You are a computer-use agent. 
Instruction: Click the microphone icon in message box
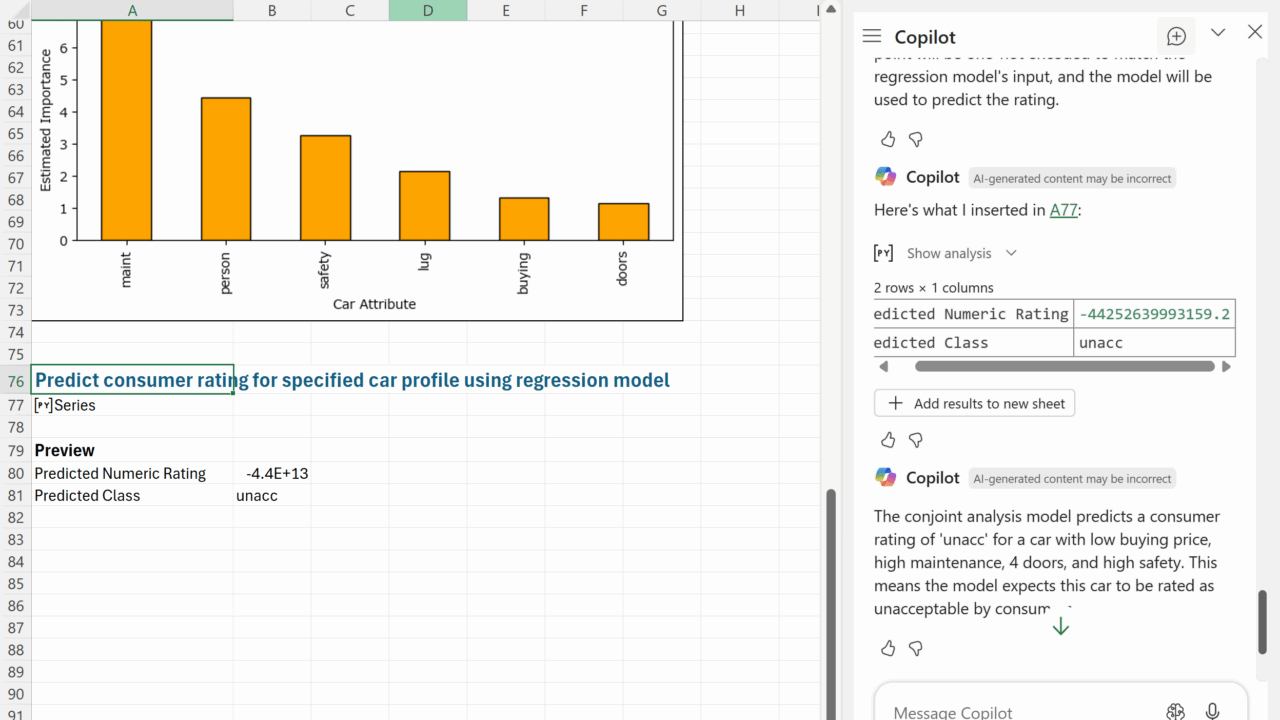(x=1212, y=711)
